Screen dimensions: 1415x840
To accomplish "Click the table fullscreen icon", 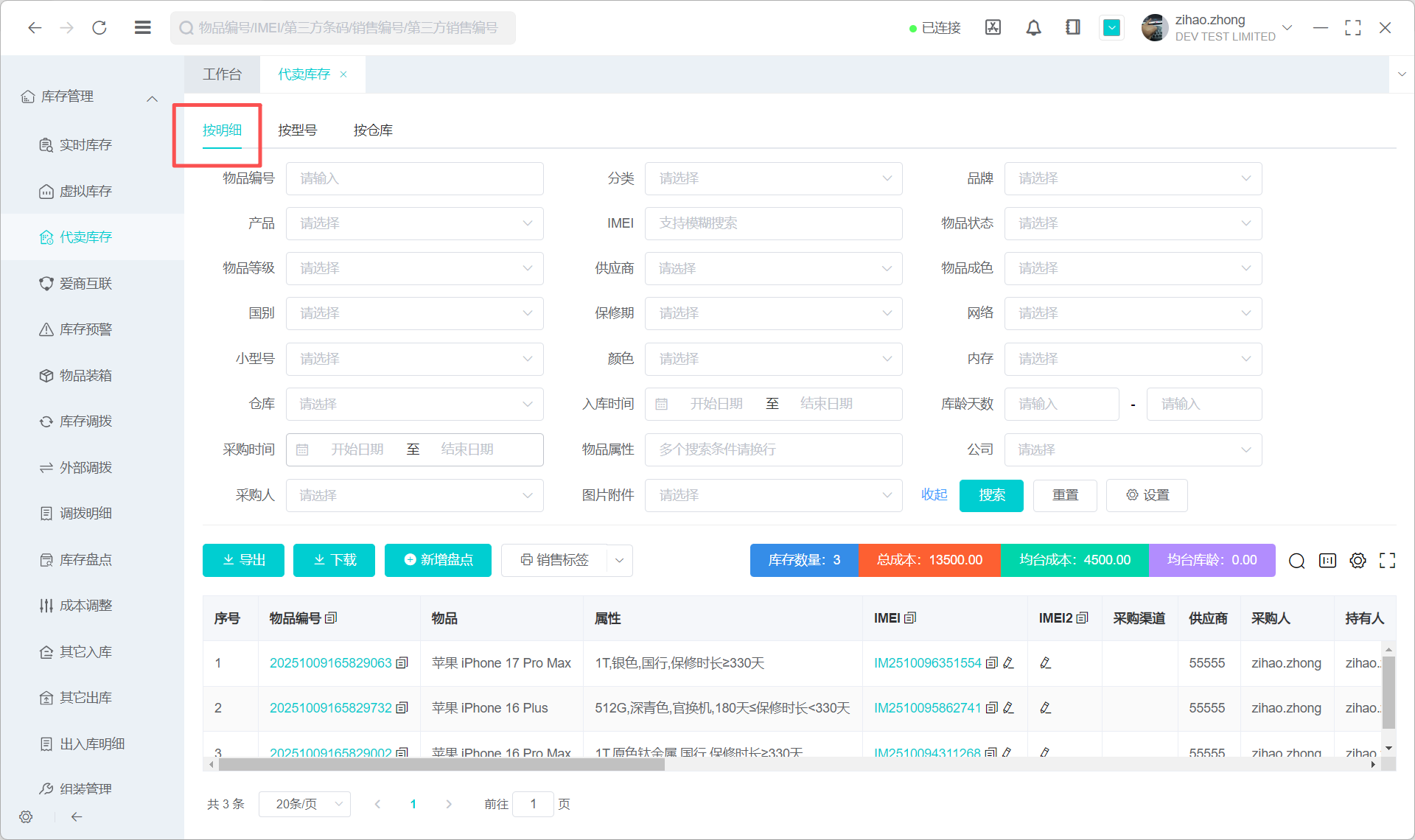I will pyautogui.click(x=1387, y=561).
